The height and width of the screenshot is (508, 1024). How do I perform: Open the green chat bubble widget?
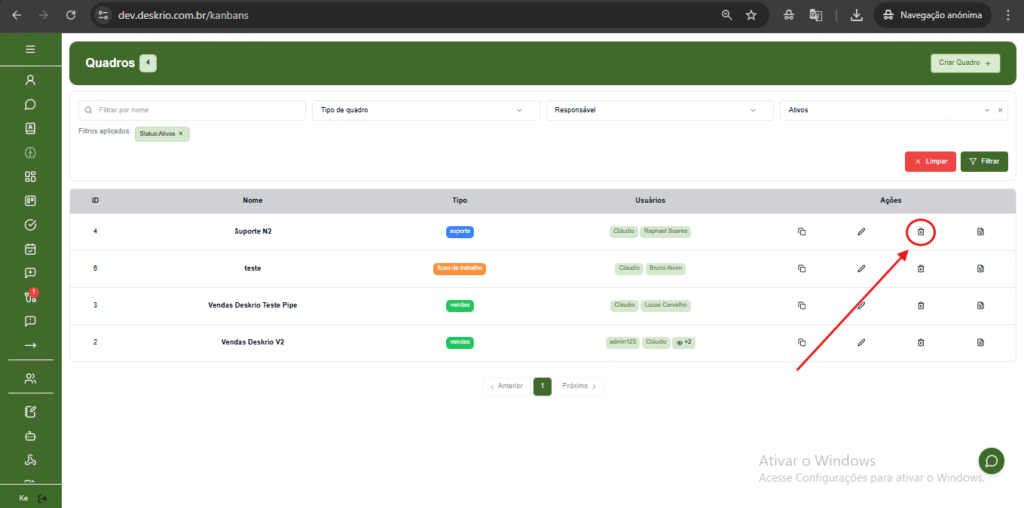point(991,461)
